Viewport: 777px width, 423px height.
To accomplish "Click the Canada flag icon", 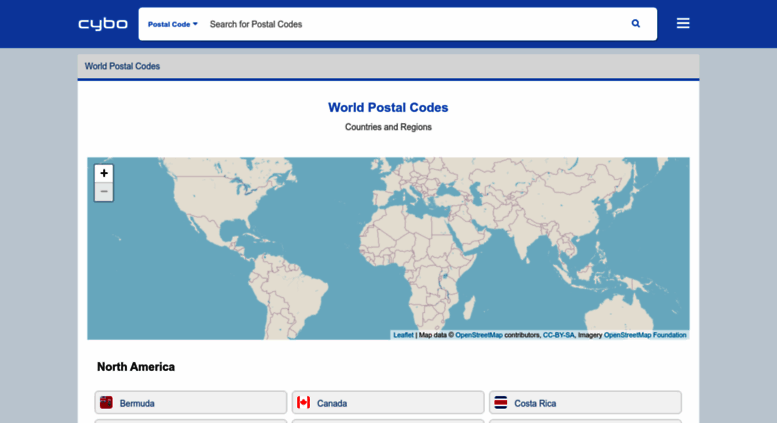I will tap(303, 403).
